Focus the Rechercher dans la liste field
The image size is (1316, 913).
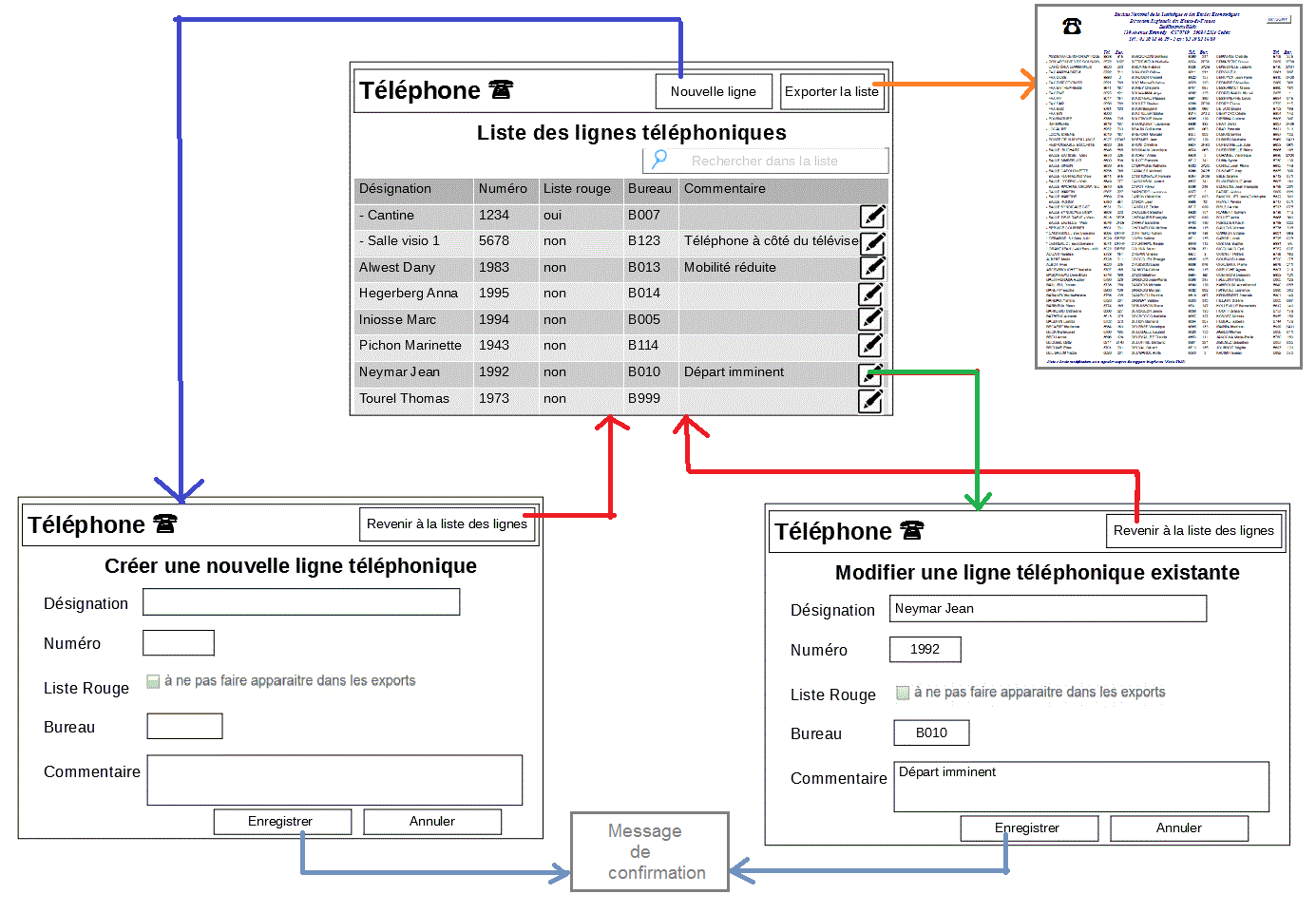point(766,161)
